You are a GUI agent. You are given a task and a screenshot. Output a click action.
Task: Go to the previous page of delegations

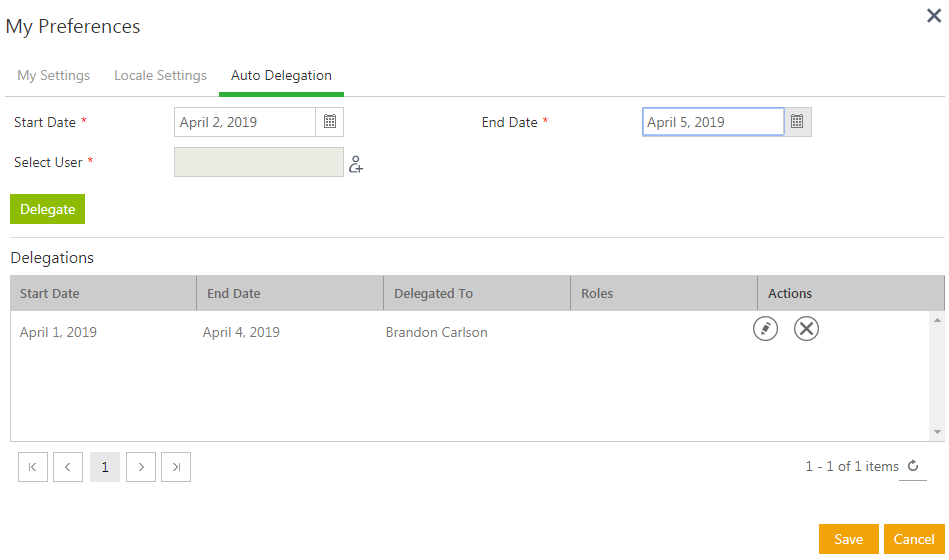pos(68,467)
